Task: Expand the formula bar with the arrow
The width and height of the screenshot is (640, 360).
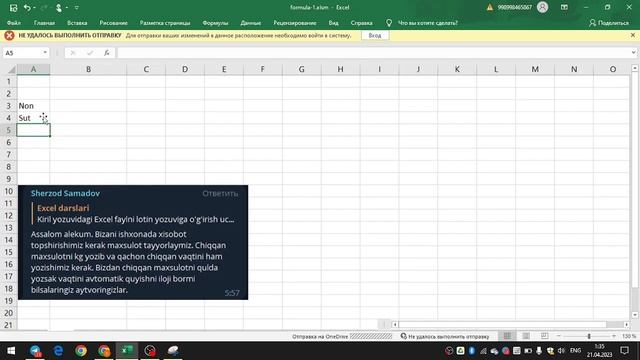Action: 633,53
